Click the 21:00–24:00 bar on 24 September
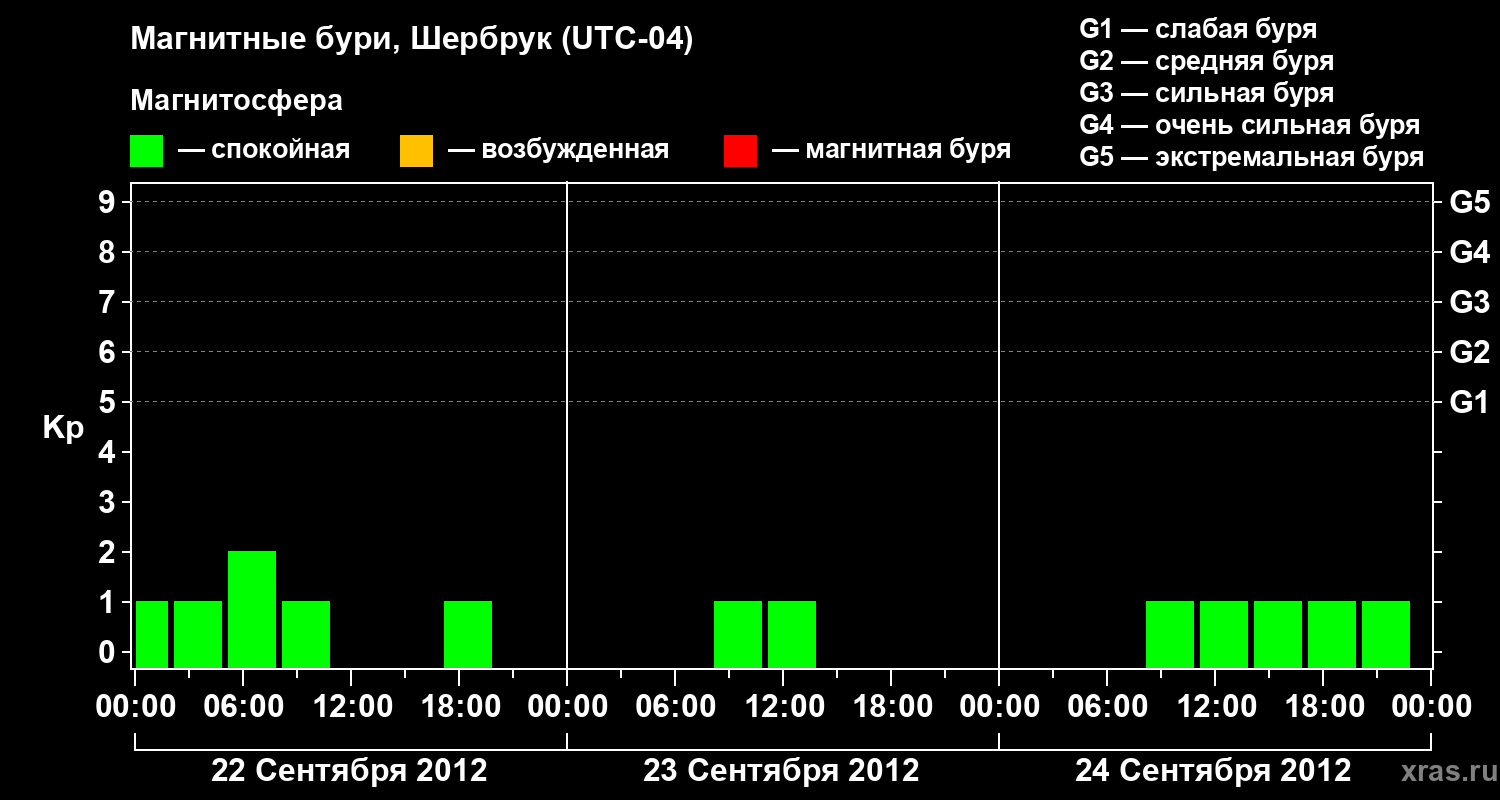The image size is (1500, 800). click(x=1386, y=634)
